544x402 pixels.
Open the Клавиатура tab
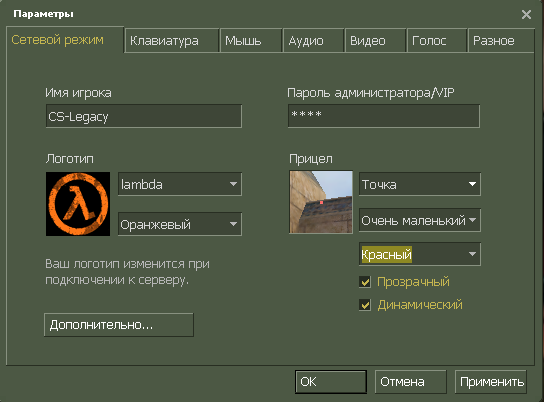(172, 41)
